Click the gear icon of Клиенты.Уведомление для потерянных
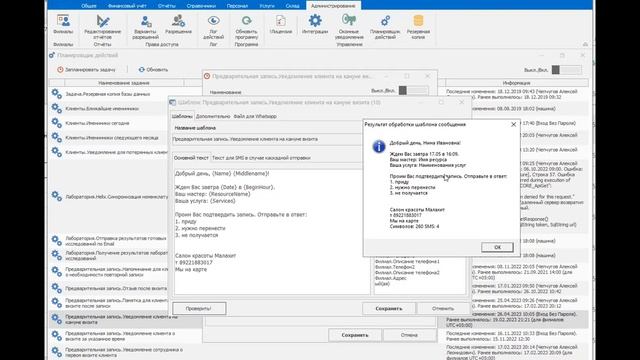640x360 pixels. [57, 152]
